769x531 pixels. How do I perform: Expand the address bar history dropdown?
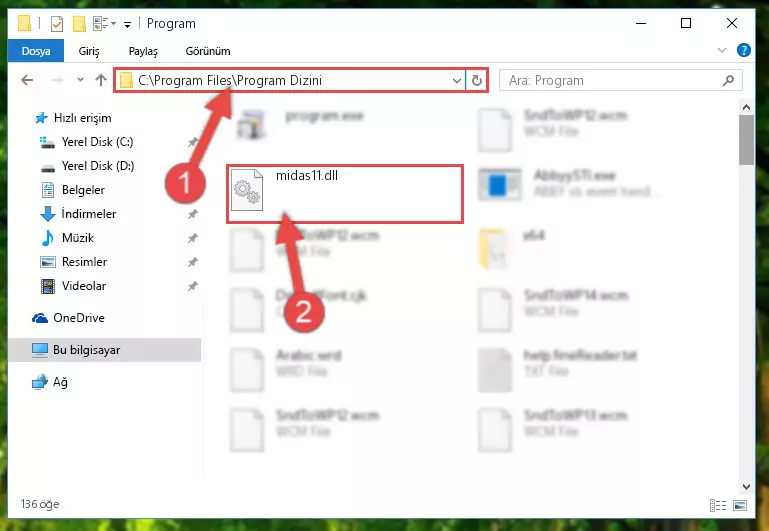(x=457, y=80)
